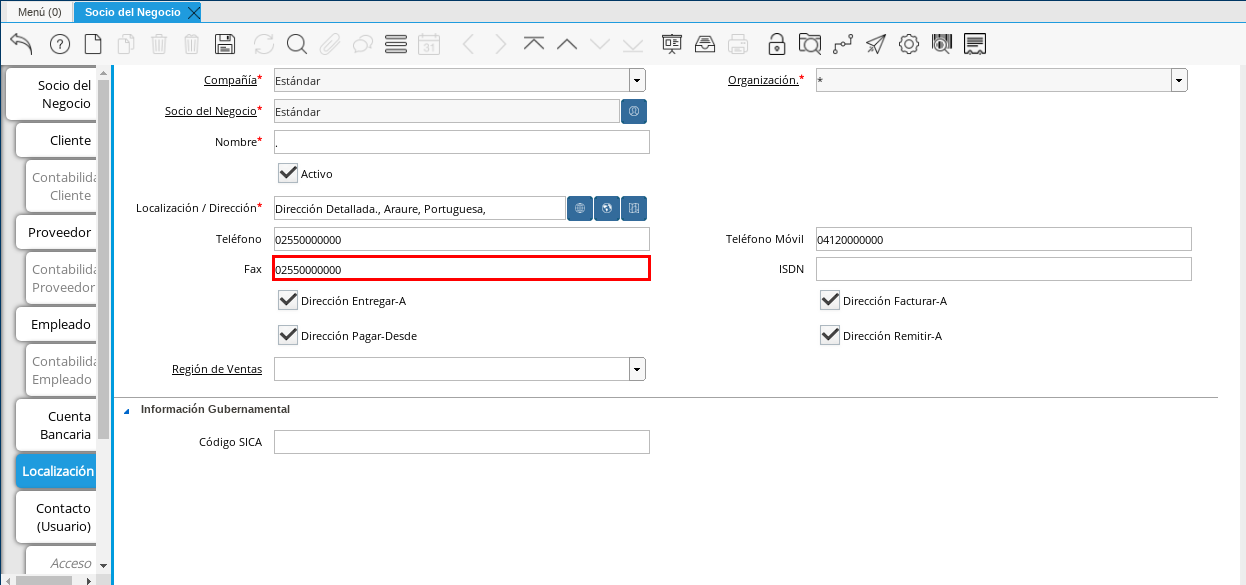Open Archived documents tray icon
Viewport: 1246px width, 585px height.
[x=705, y=44]
